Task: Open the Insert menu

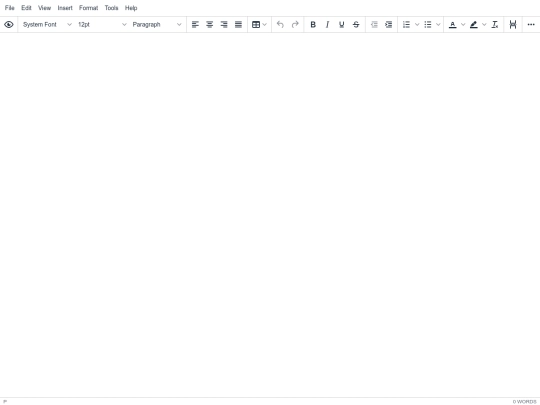Action: [65, 8]
